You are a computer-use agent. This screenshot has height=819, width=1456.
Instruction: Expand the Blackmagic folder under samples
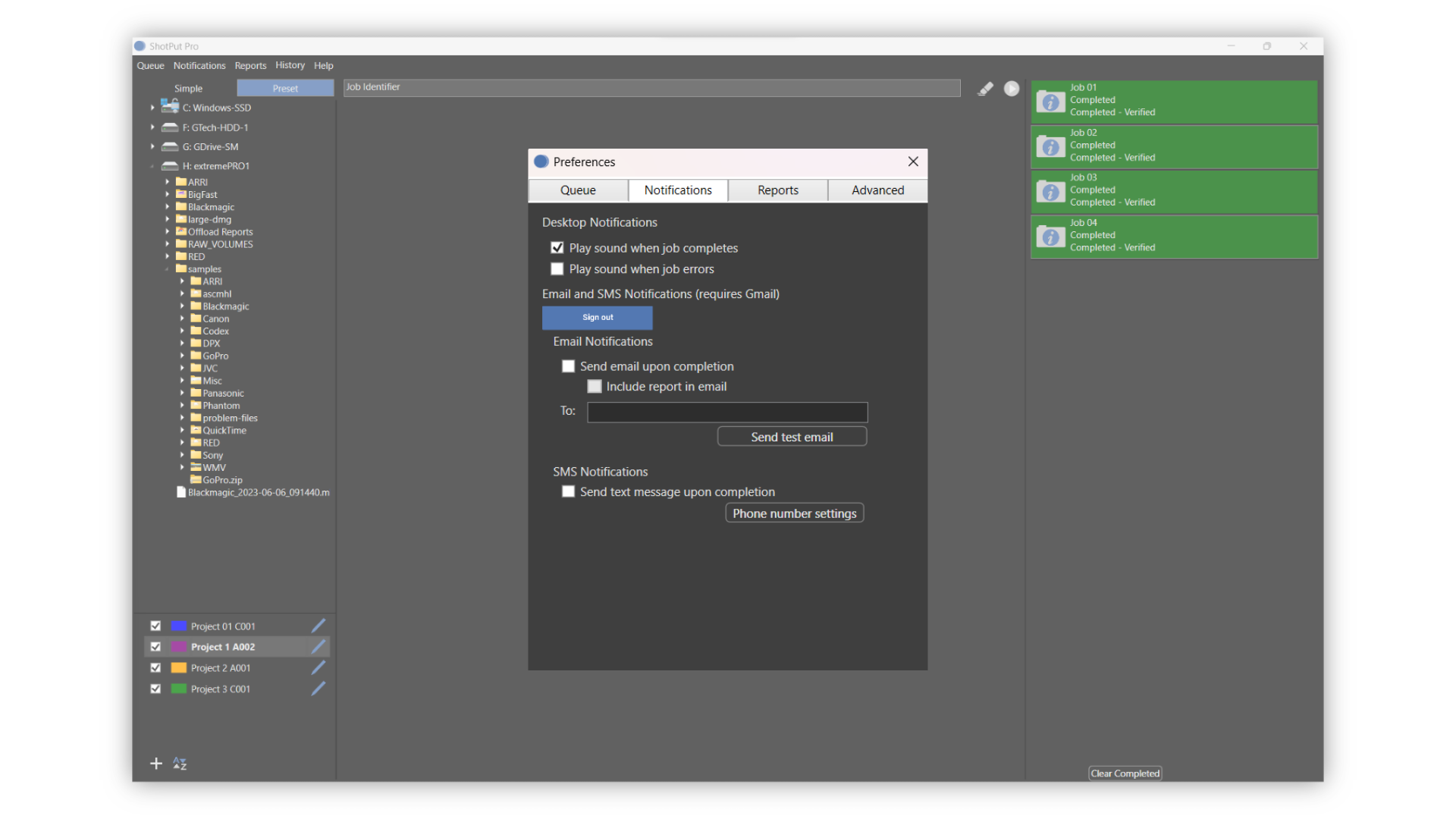pyautogui.click(x=182, y=306)
